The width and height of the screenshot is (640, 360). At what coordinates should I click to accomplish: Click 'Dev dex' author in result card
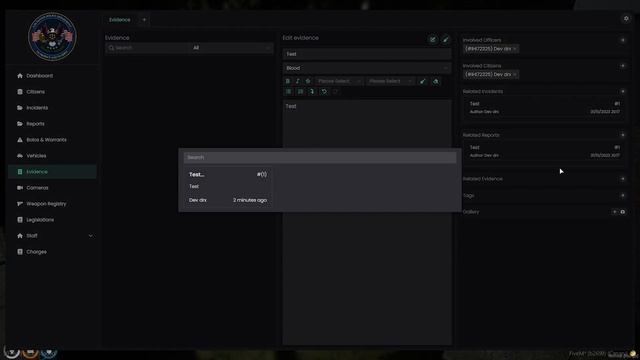[x=198, y=200]
